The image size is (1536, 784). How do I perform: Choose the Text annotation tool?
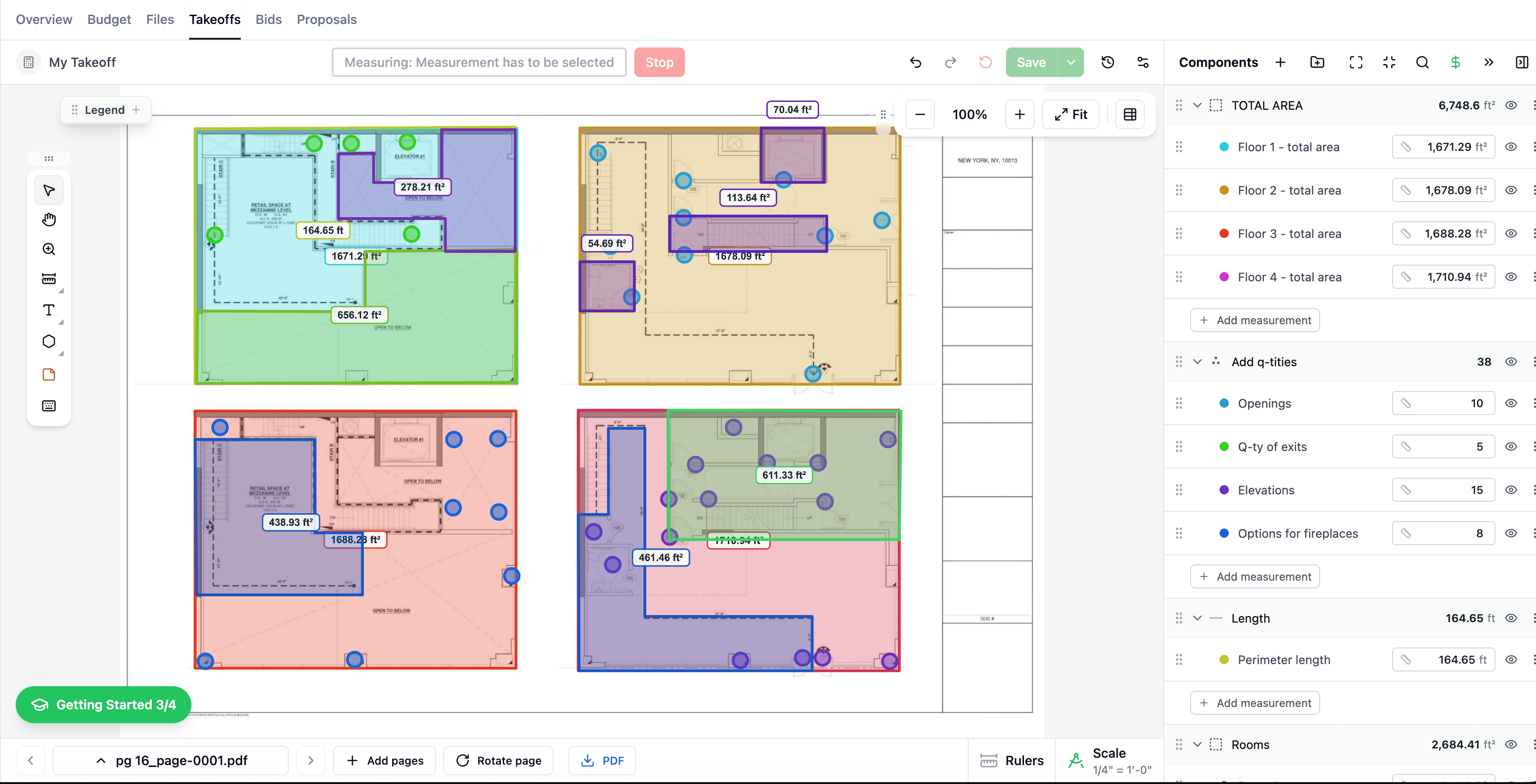(48, 309)
